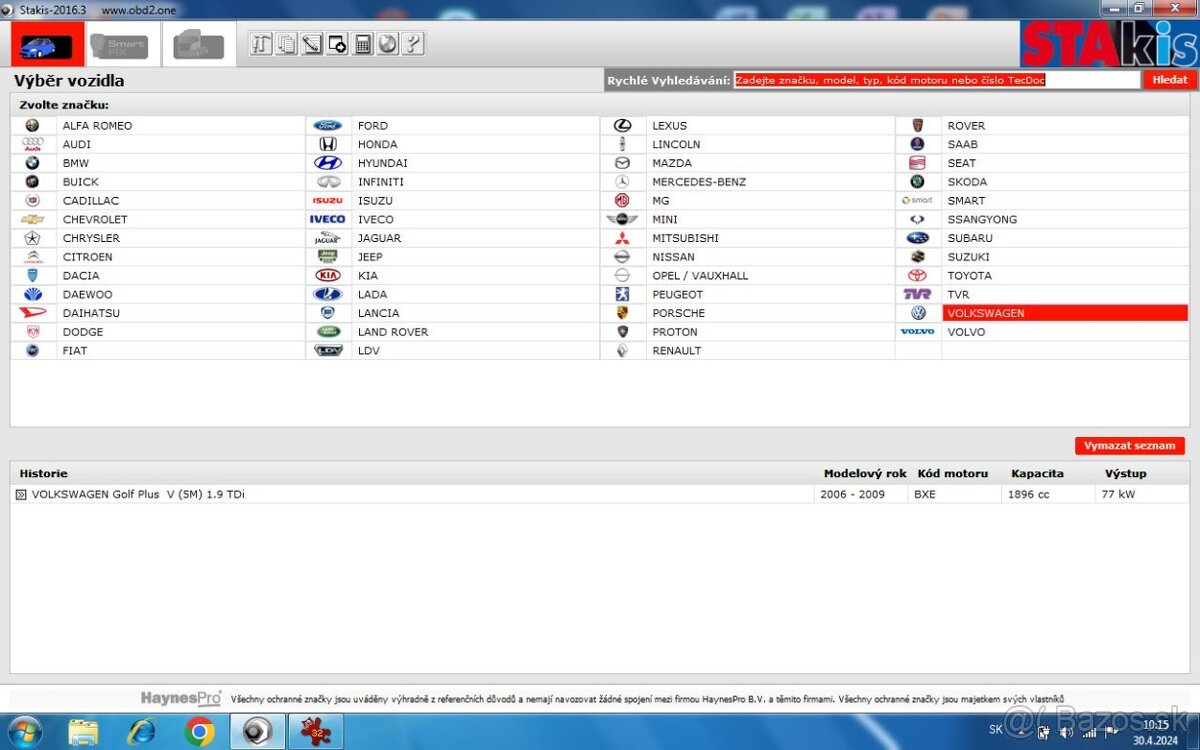
Task: Click the Mazda logo icon
Action: pyautogui.click(x=622, y=163)
